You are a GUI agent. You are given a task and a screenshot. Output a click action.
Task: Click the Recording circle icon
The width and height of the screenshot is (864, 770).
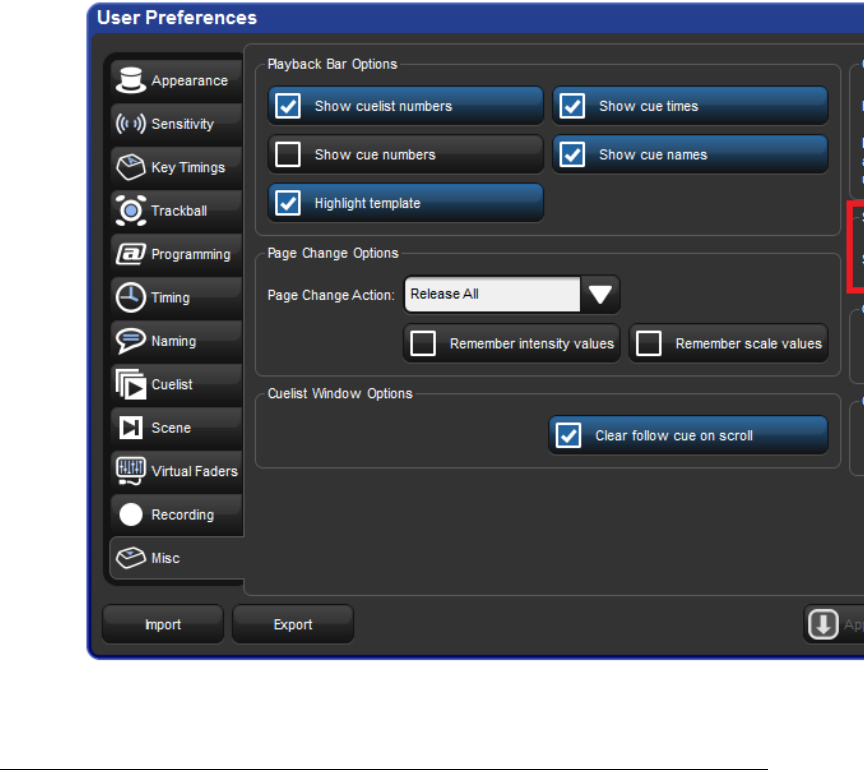coord(131,515)
